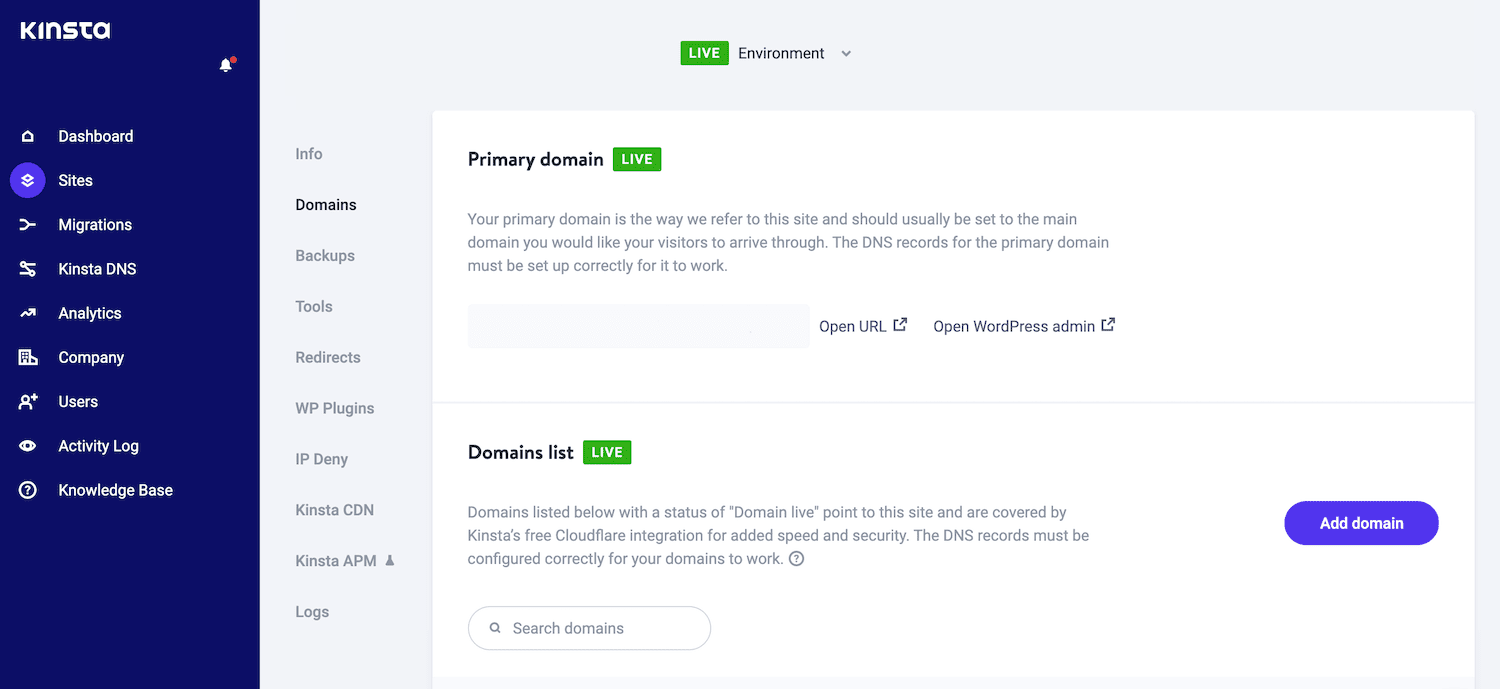Image resolution: width=1500 pixels, height=689 pixels.
Task: Select the Kinsta CDN menu item
Action: click(x=334, y=510)
